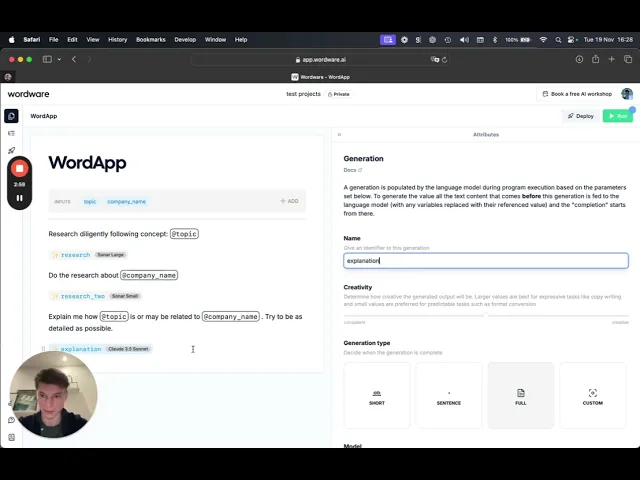
Task: Click the Sonar Small model badge
Action: (x=125, y=296)
